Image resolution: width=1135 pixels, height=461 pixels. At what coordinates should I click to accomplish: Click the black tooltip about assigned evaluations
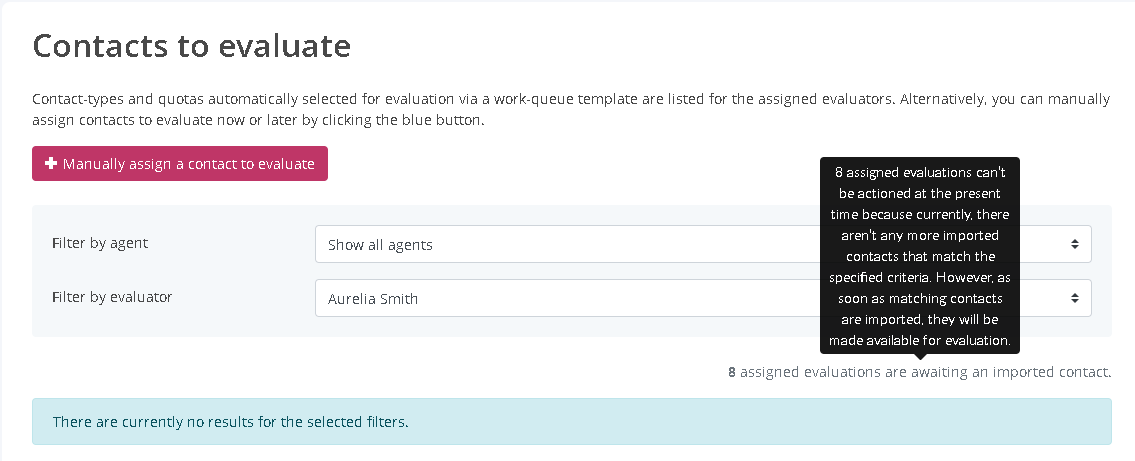pyautogui.click(x=920, y=256)
